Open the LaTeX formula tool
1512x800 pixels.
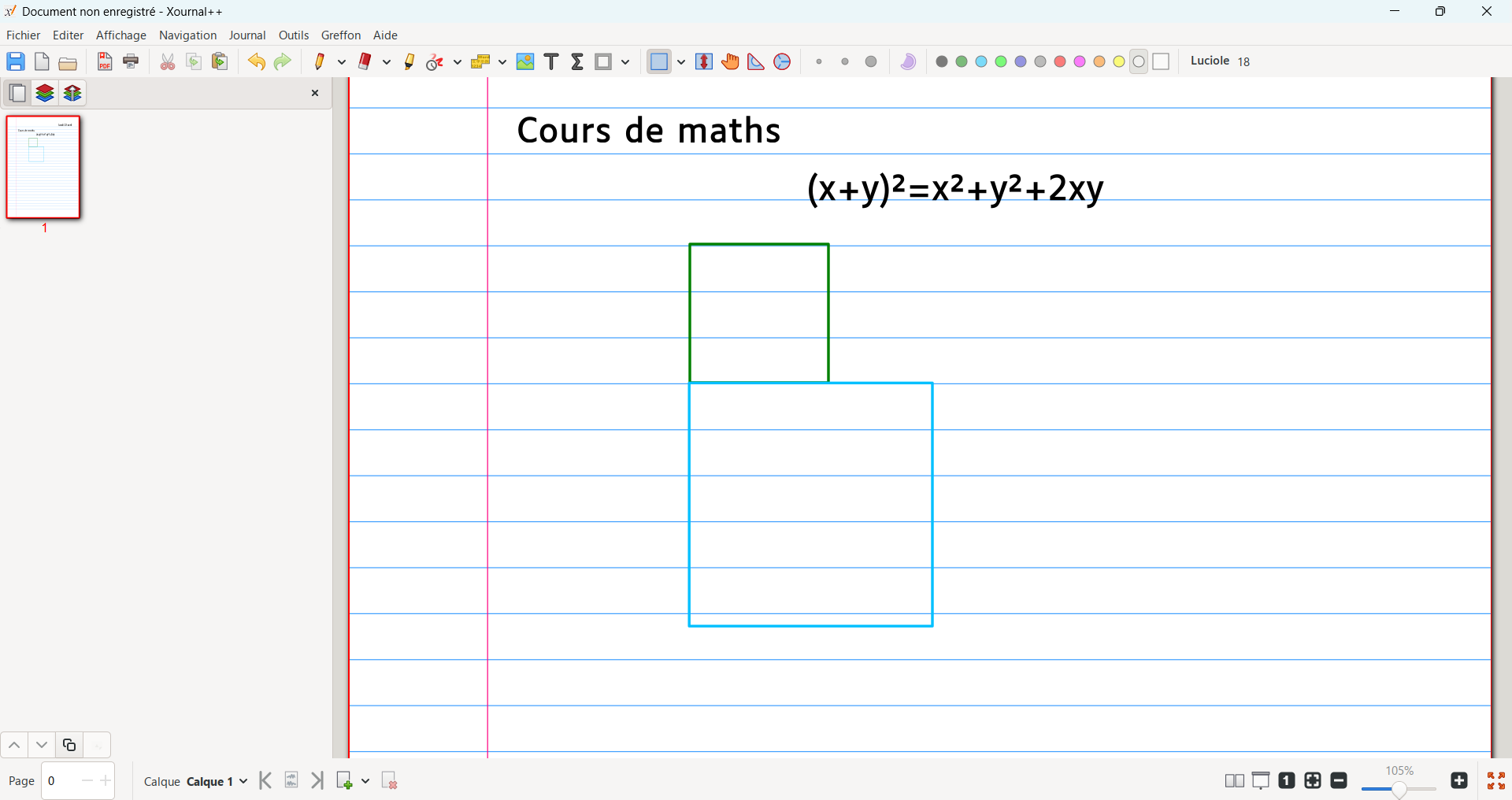pyautogui.click(x=577, y=61)
